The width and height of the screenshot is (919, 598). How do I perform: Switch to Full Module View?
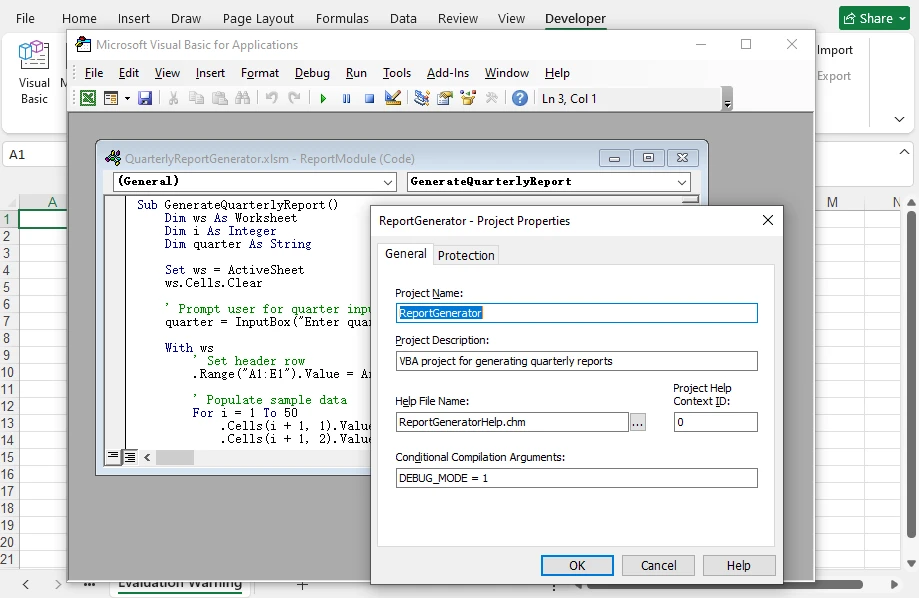tap(128, 456)
